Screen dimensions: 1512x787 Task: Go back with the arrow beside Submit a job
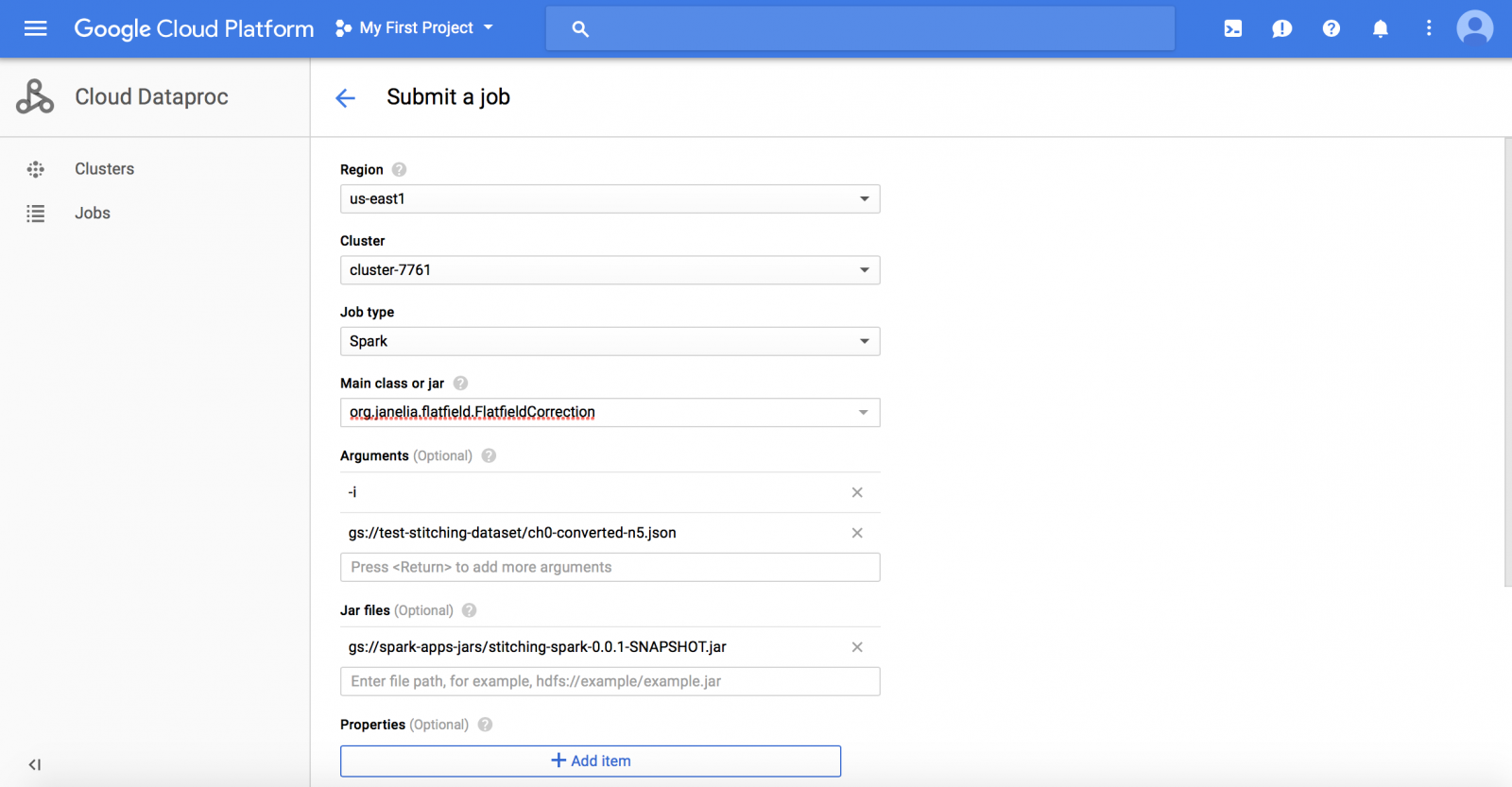click(346, 97)
